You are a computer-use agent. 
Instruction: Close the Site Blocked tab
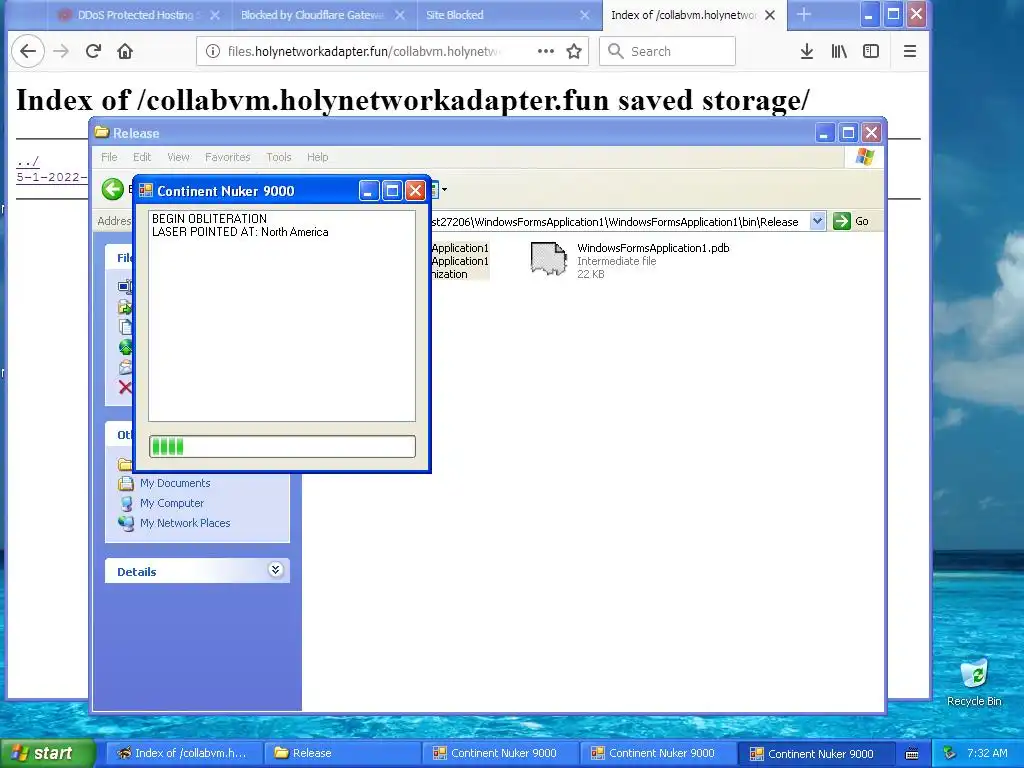pyautogui.click(x=584, y=15)
